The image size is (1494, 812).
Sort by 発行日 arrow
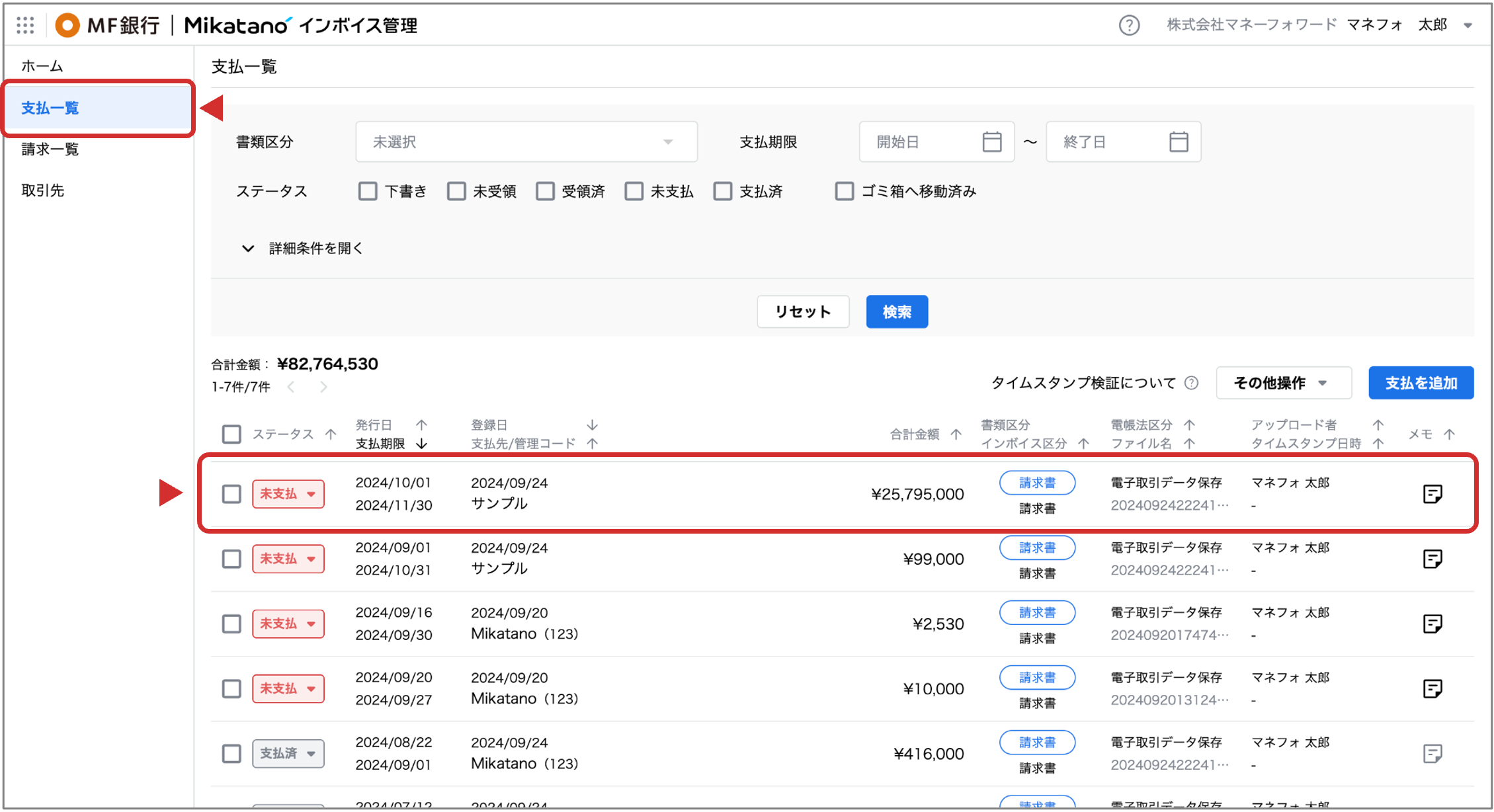[x=421, y=425]
